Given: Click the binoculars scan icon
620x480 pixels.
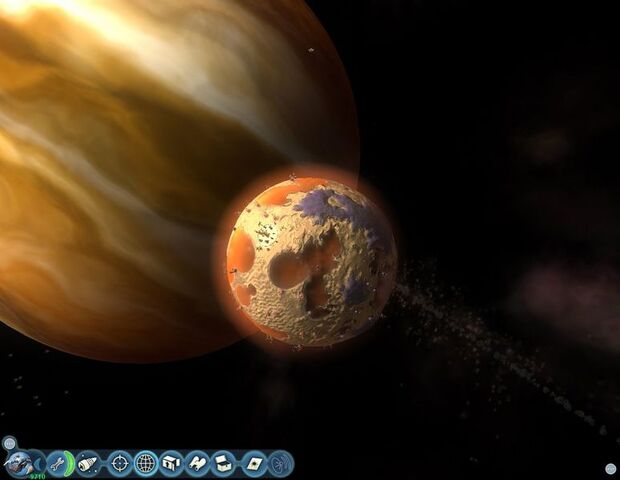Looking at the screenshot, I should pyautogui.click(x=197, y=463).
